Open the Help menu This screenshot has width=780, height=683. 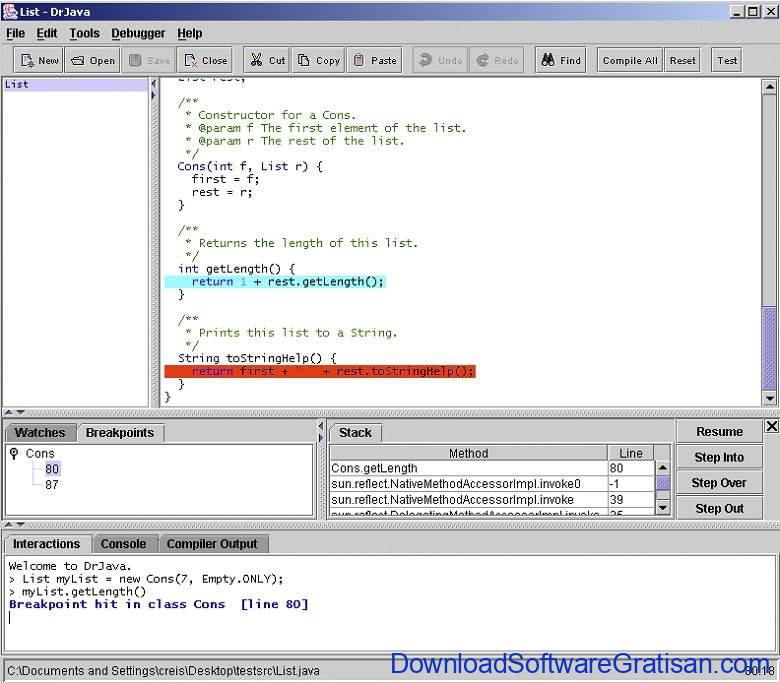coord(190,33)
